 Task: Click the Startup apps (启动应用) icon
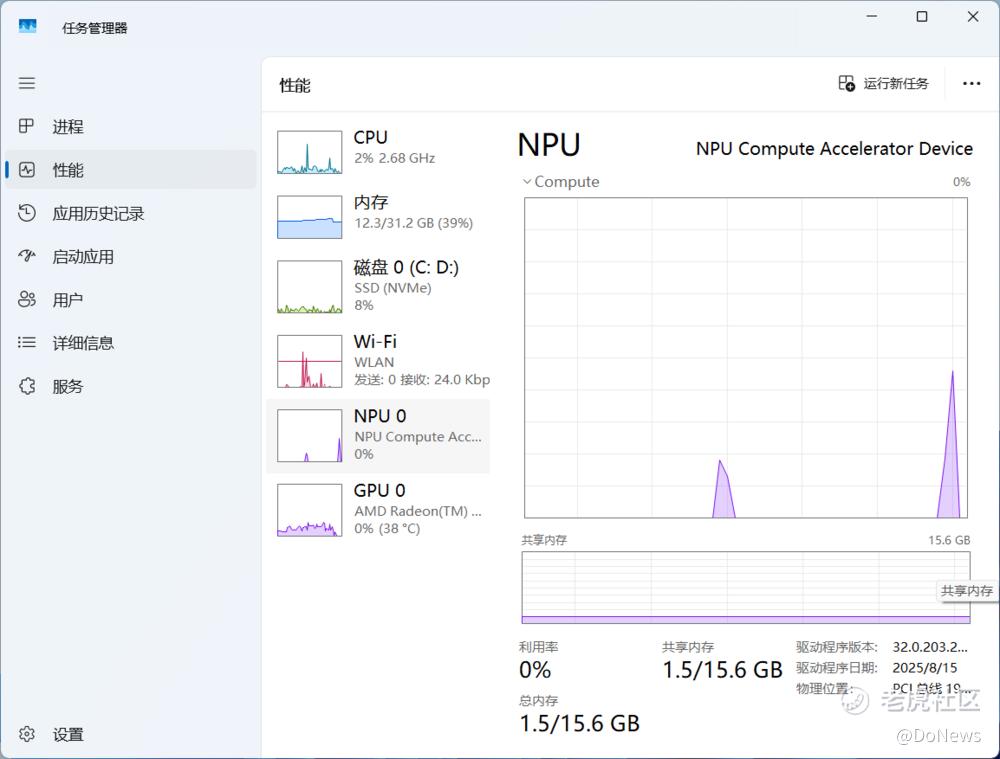coord(27,256)
